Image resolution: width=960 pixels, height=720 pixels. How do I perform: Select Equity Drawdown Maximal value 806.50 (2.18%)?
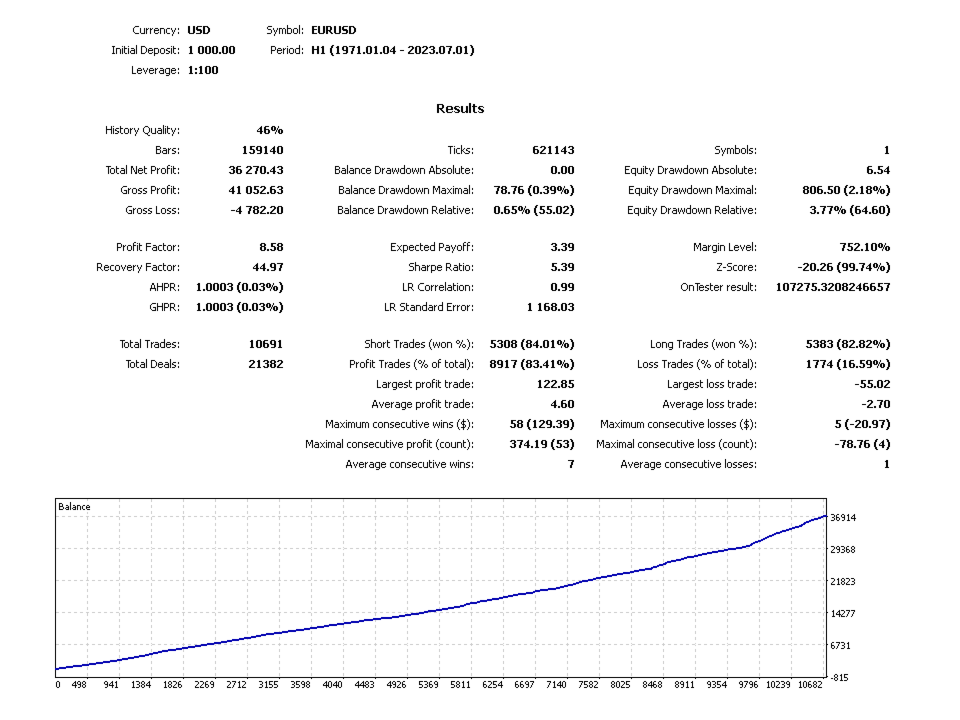(x=846, y=190)
